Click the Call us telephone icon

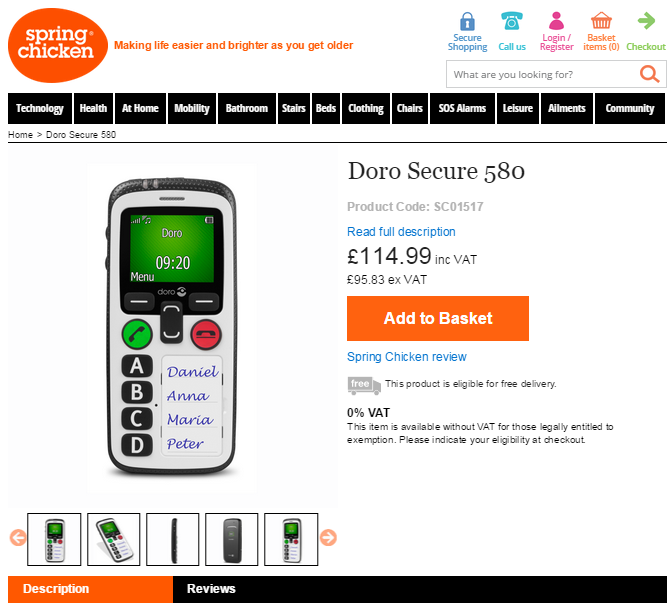pos(512,21)
